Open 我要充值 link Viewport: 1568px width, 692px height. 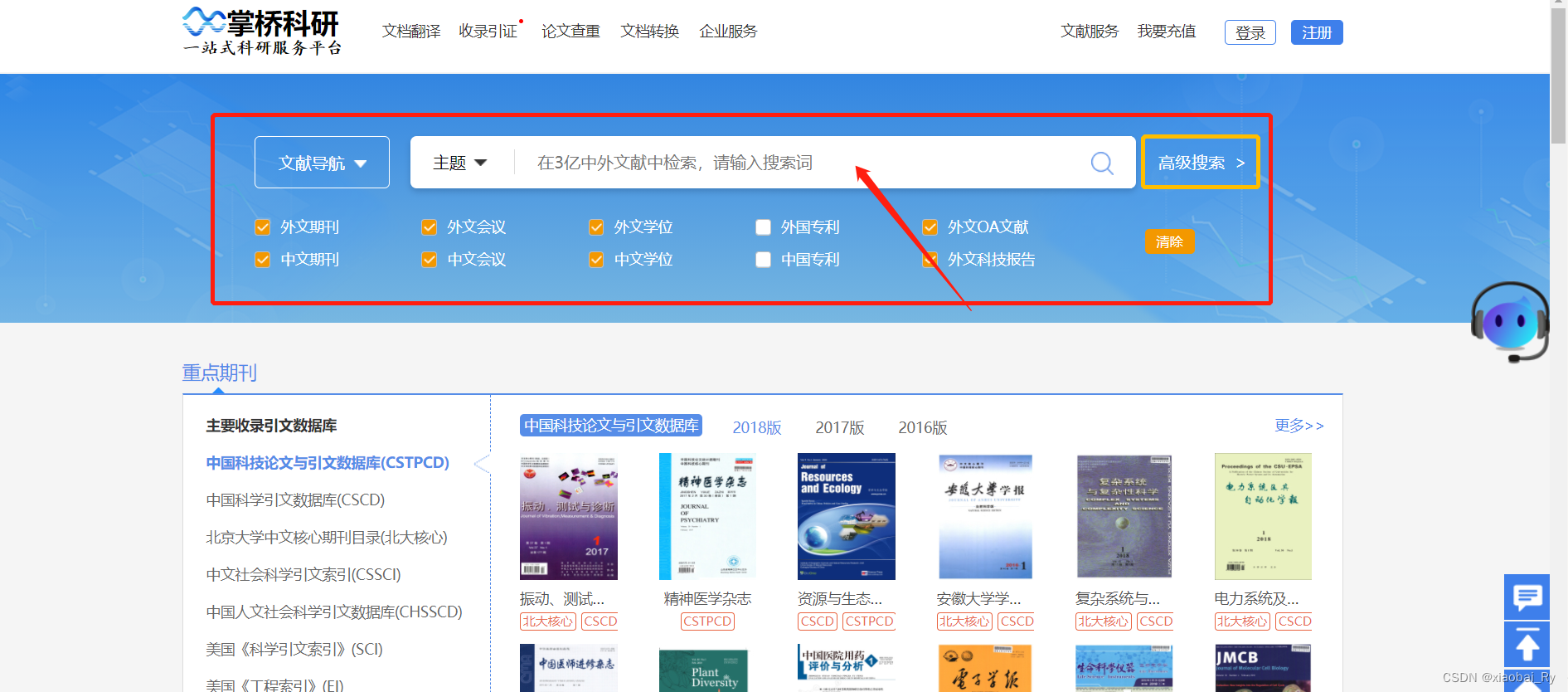(x=1167, y=32)
